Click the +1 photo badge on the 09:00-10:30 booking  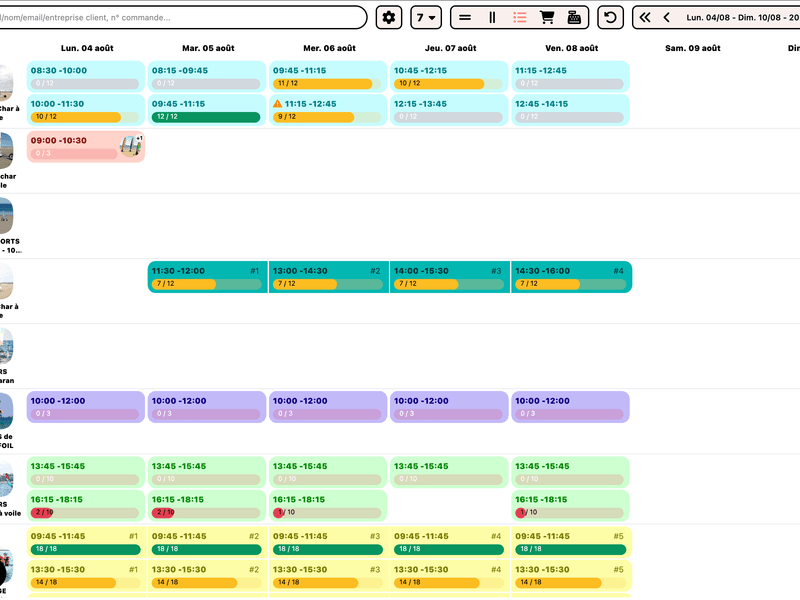140,138
